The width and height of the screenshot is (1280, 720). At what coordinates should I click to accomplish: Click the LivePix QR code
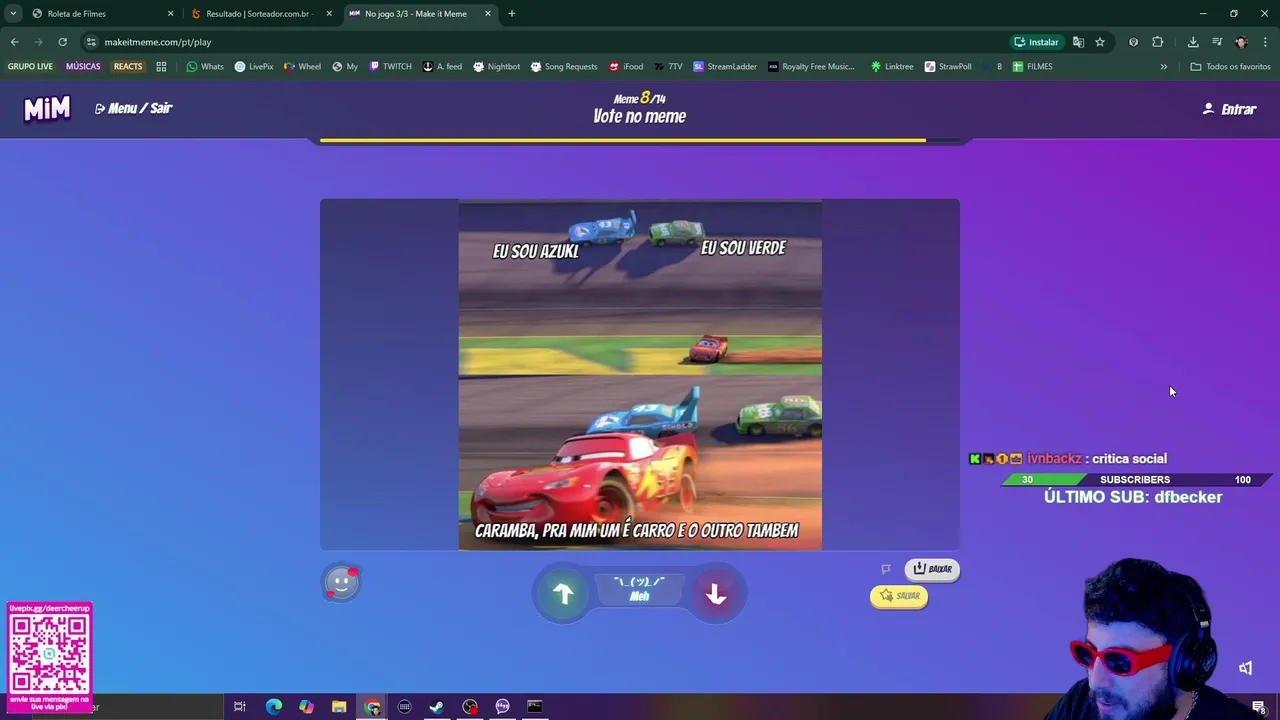pos(49,654)
